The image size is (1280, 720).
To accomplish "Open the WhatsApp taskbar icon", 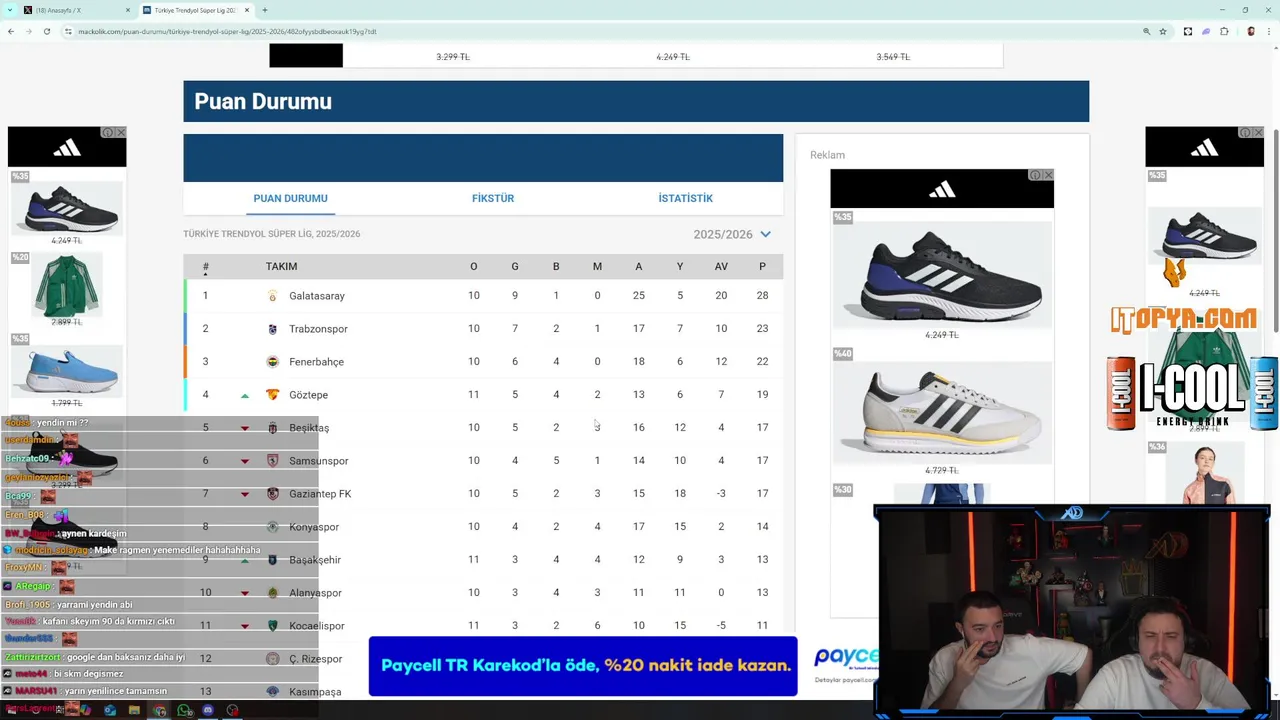I will (184, 711).
